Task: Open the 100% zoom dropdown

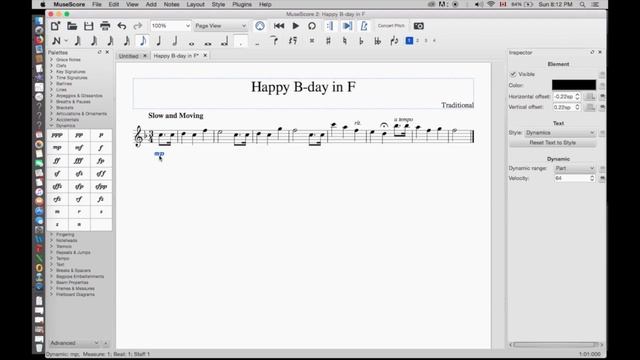Action: click(170, 26)
